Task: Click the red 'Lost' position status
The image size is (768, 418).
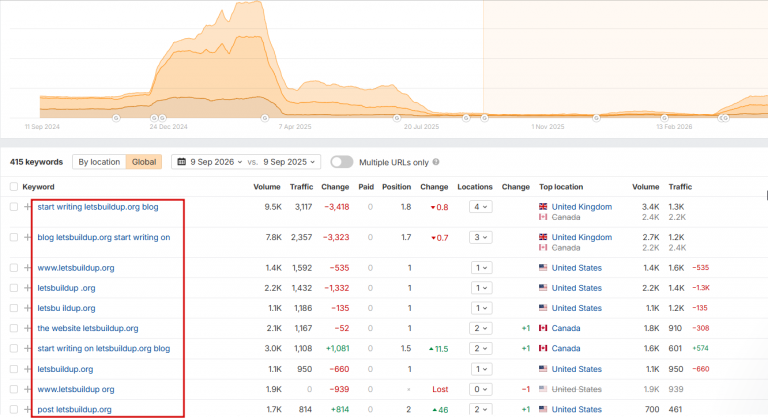Action: click(x=440, y=389)
